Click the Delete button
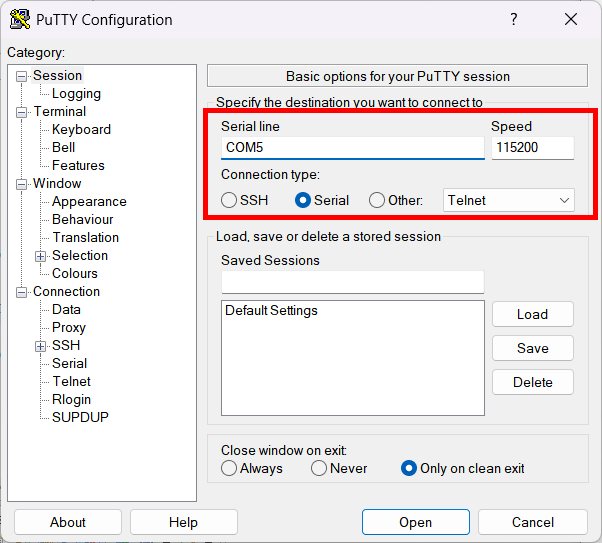The width and height of the screenshot is (602, 543). tap(533, 382)
